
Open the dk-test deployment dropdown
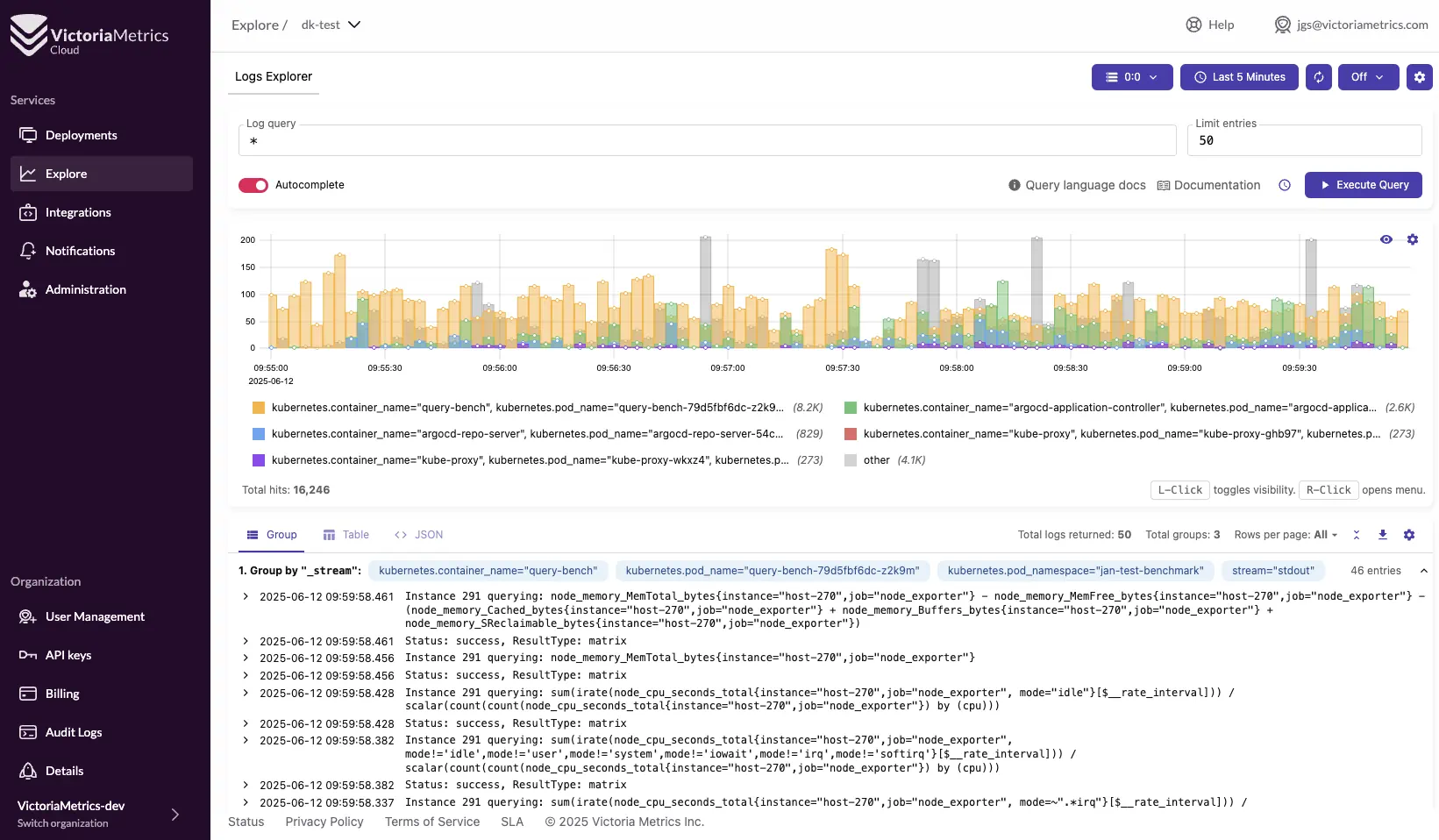click(331, 25)
